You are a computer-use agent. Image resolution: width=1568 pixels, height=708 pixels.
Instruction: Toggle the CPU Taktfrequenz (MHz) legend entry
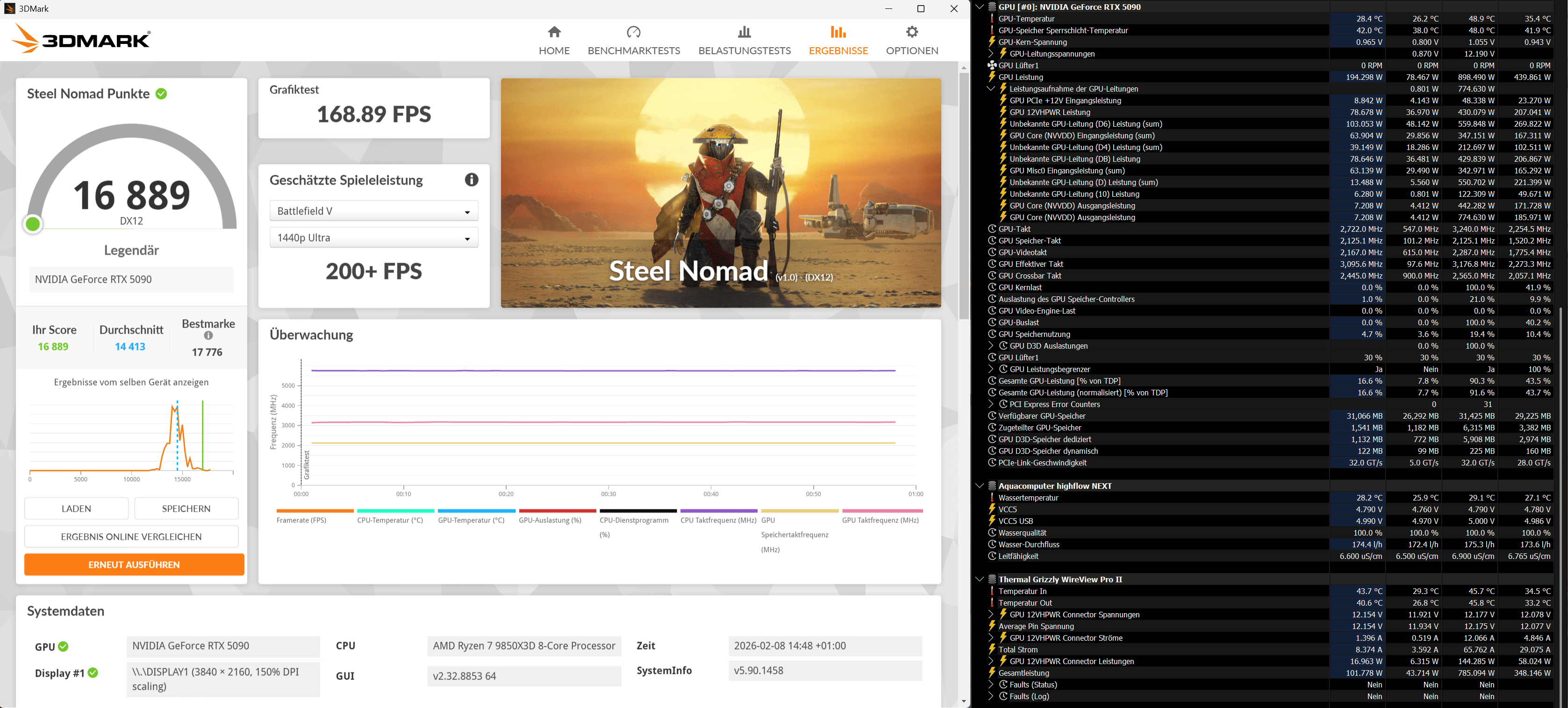pos(718,520)
